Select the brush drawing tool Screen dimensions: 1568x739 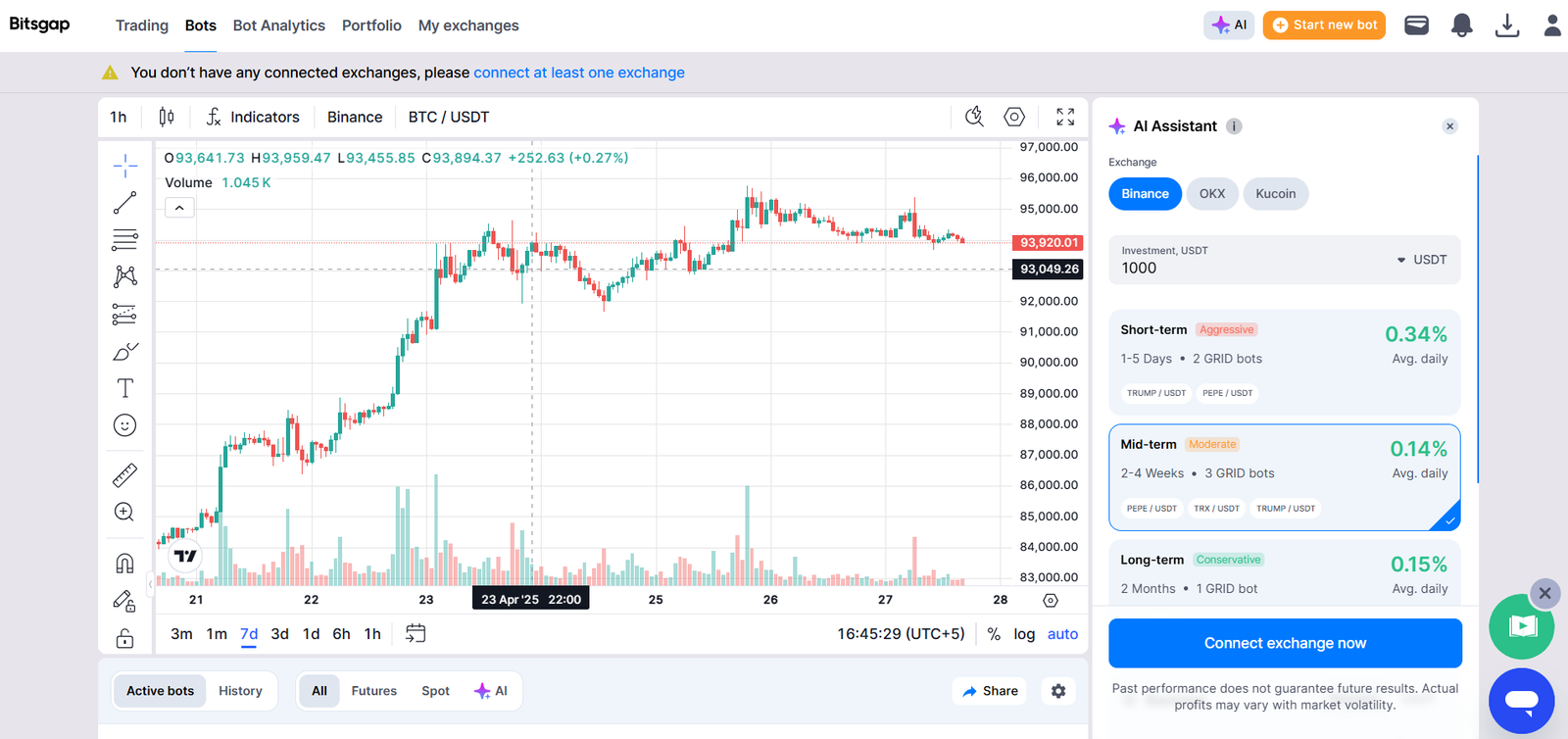coord(124,350)
